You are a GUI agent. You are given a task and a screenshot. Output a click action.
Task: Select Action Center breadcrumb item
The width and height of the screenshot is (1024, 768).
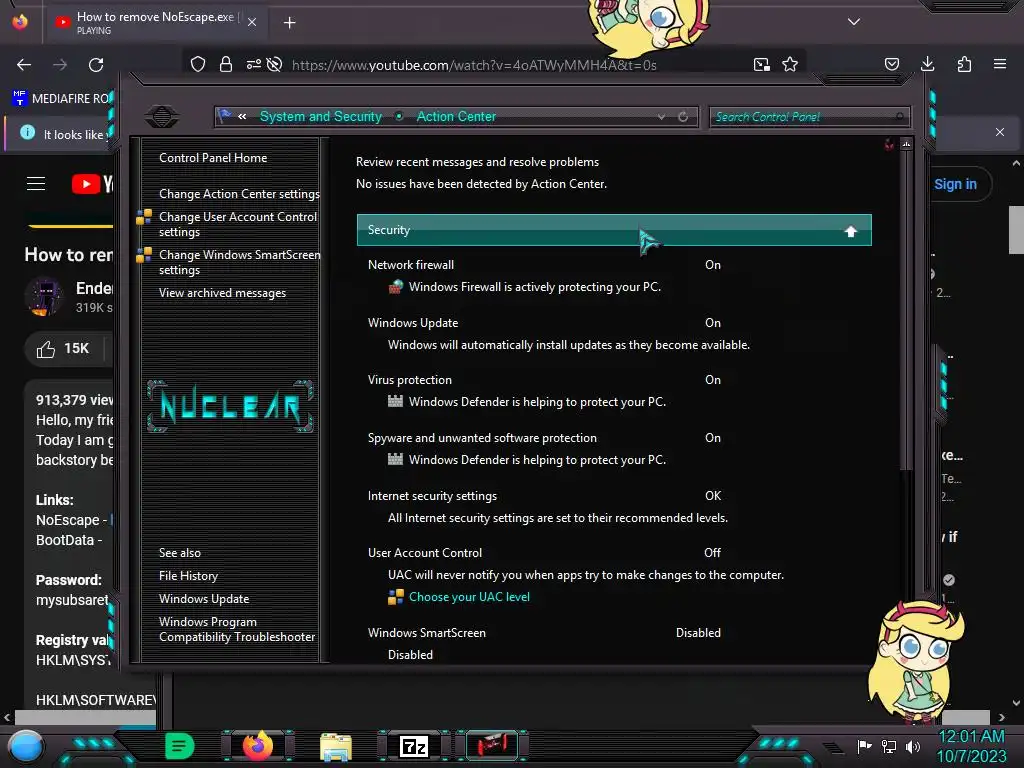click(x=456, y=116)
